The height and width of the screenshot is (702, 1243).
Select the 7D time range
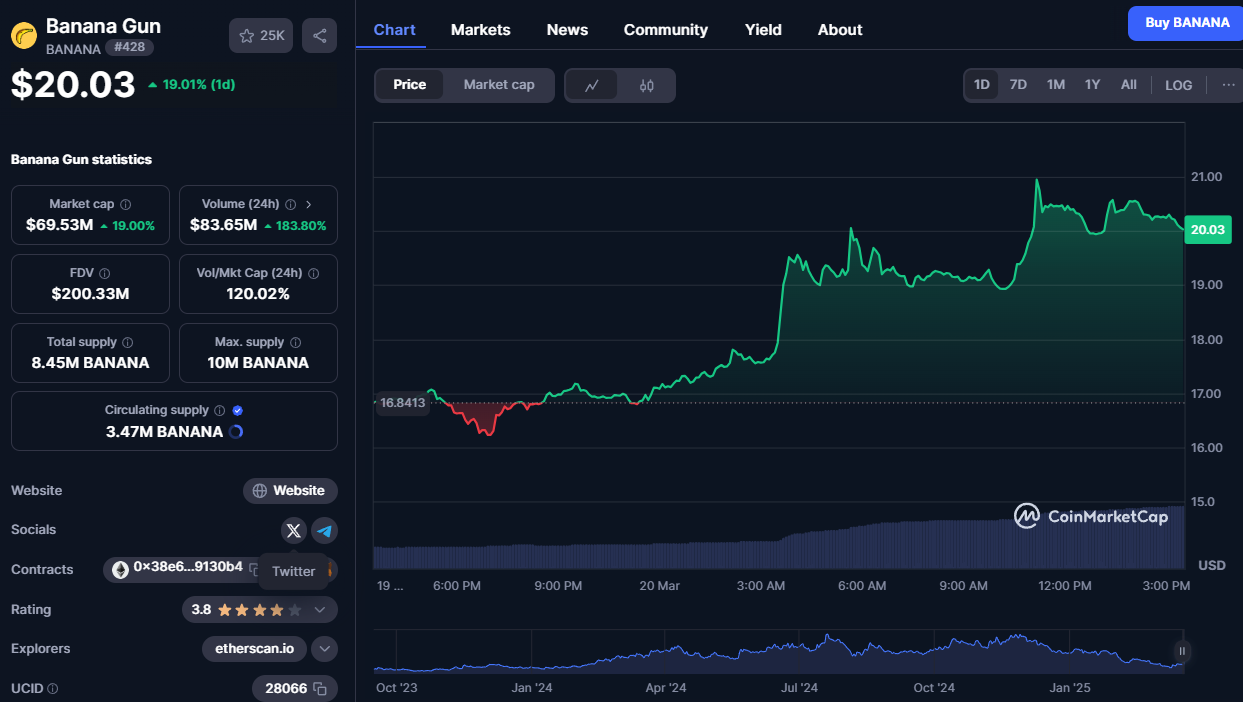[x=1018, y=85]
